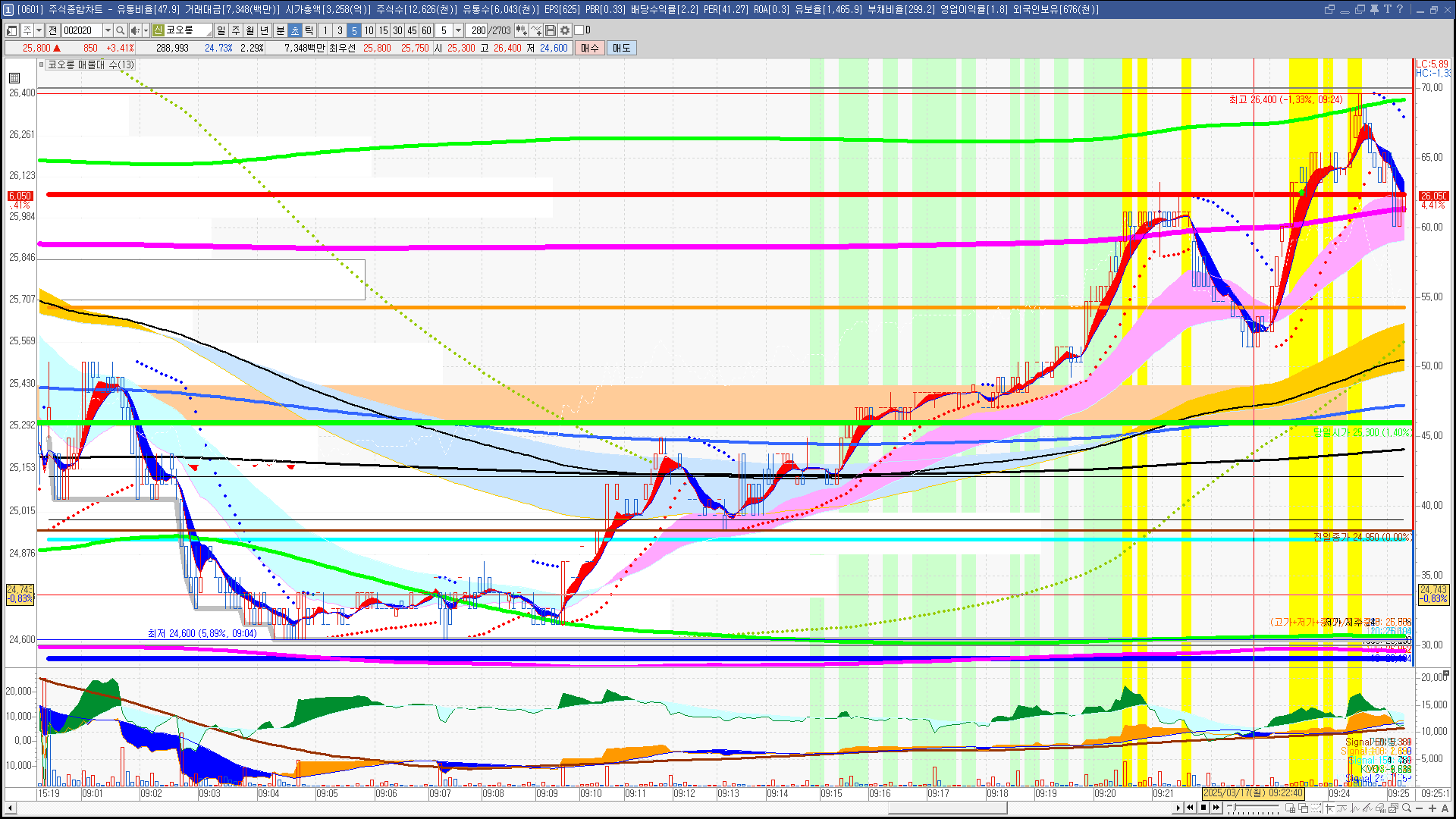This screenshot has height=819, width=1456.
Task: Save chart with the floppy disk icon
Action: click(x=551, y=30)
